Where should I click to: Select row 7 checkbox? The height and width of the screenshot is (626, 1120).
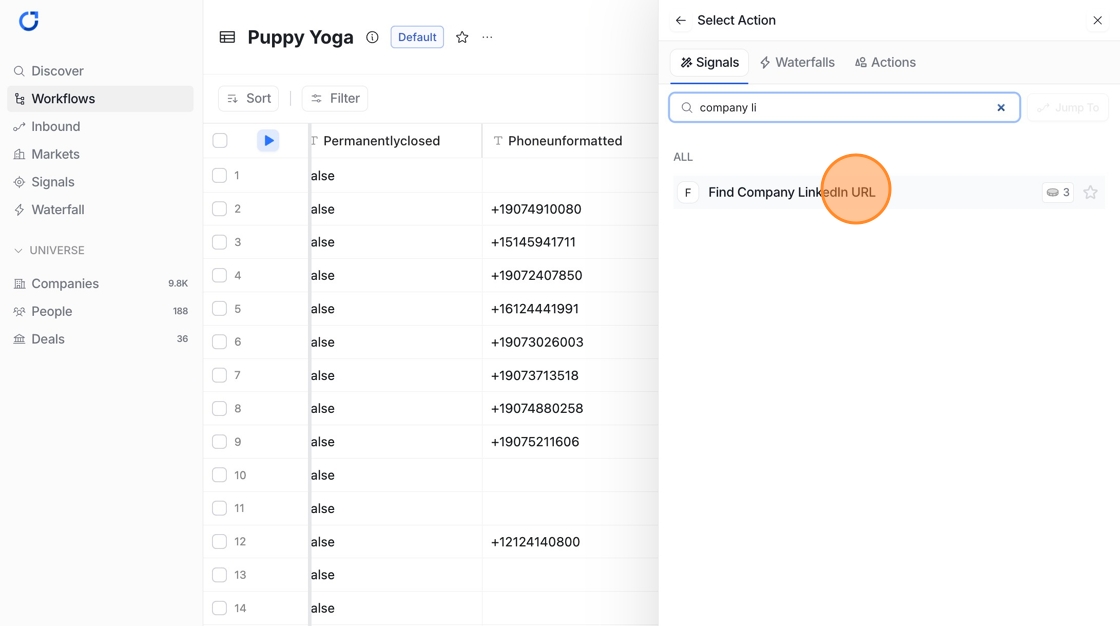coord(219,375)
